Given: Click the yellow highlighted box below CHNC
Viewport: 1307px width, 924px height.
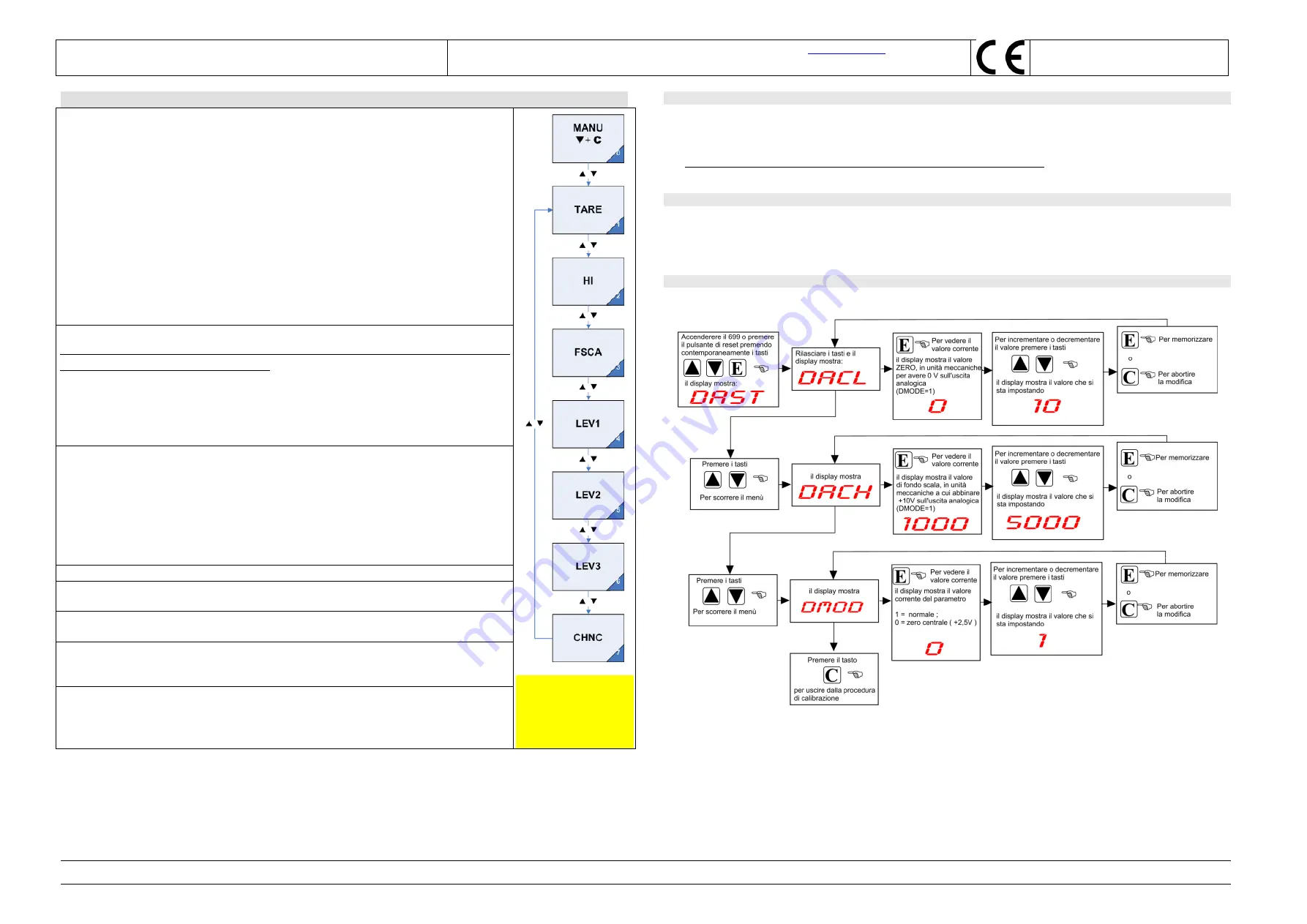Looking at the screenshot, I should coord(574,711).
